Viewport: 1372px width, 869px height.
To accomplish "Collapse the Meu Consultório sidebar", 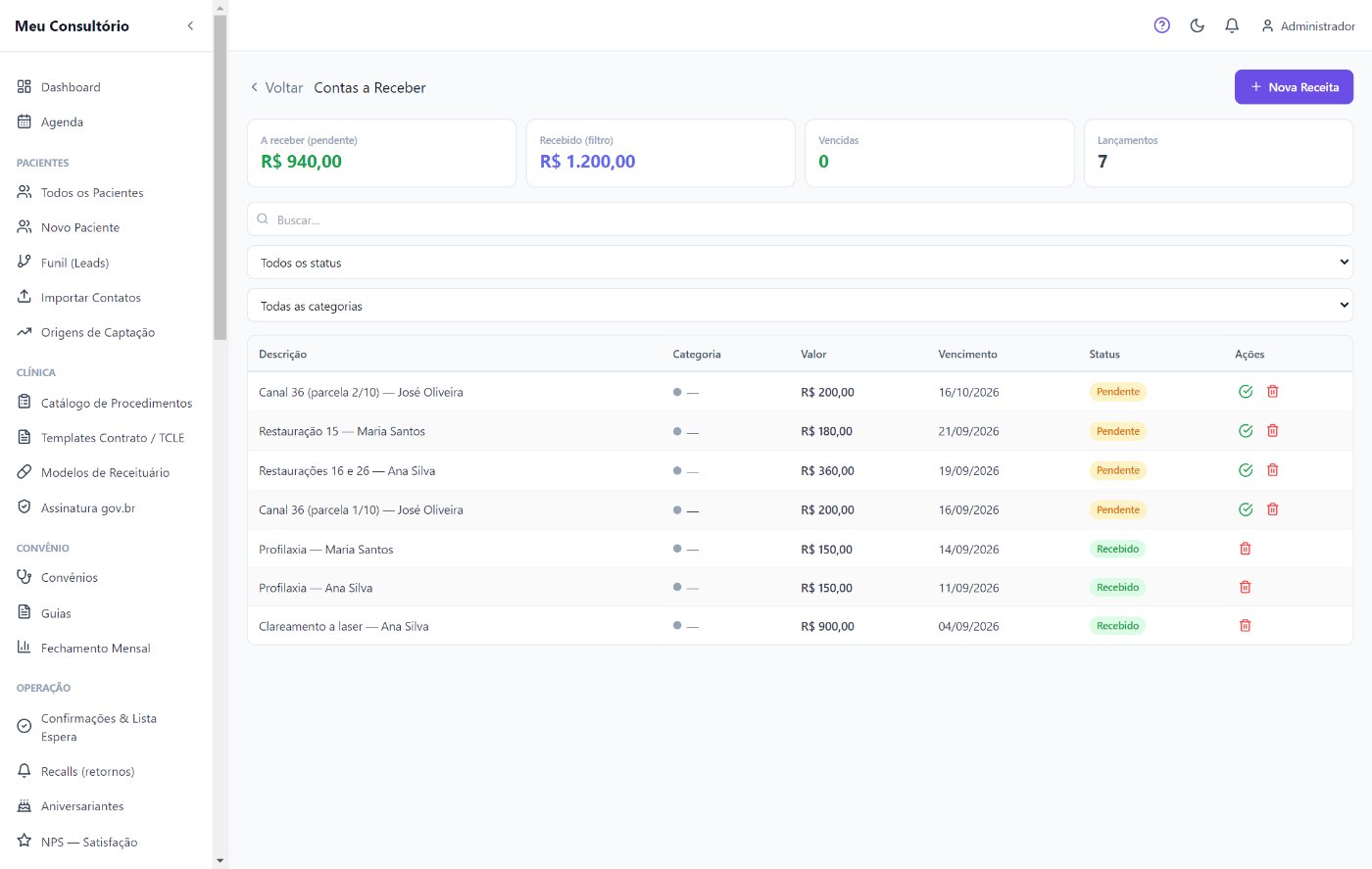I will tap(190, 25).
